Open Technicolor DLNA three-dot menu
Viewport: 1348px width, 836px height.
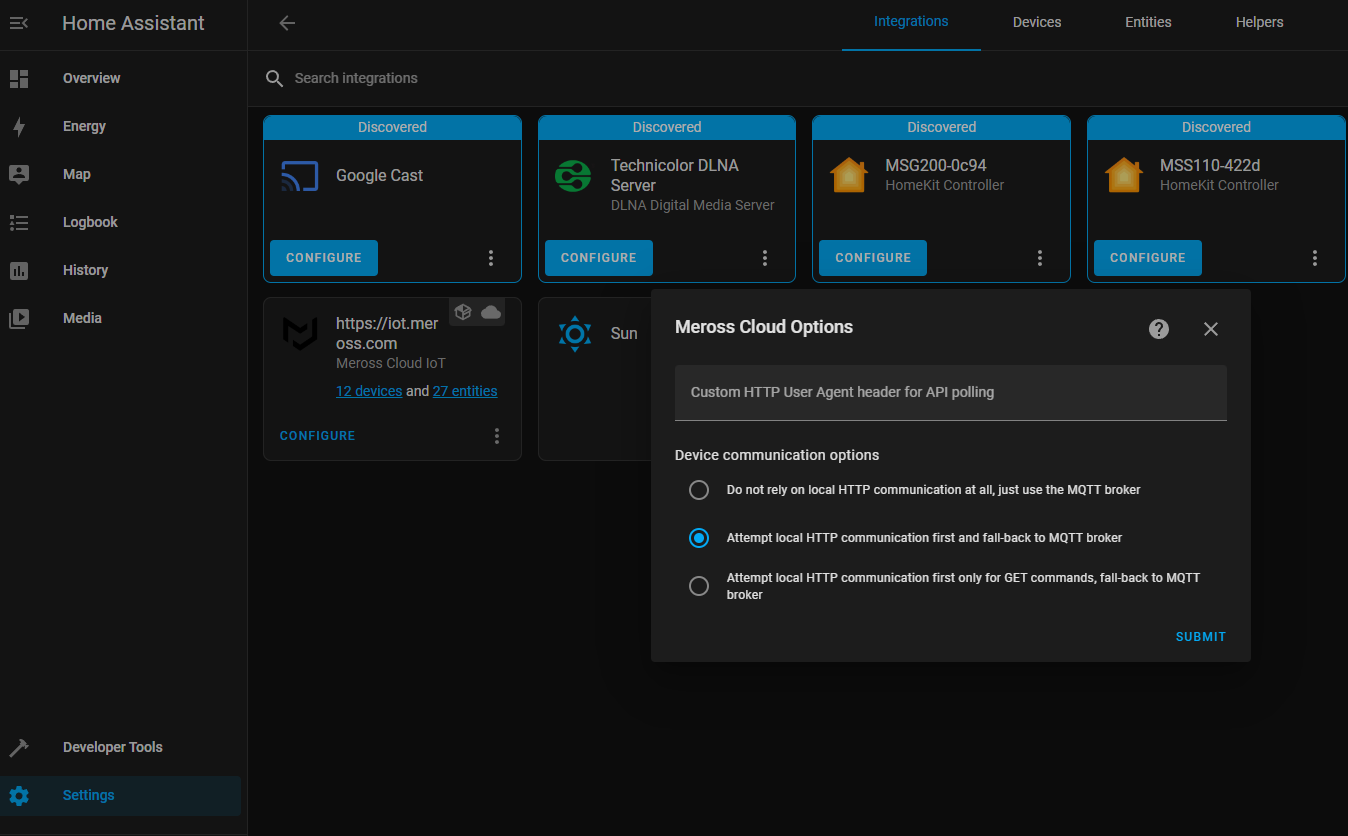point(765,258)
